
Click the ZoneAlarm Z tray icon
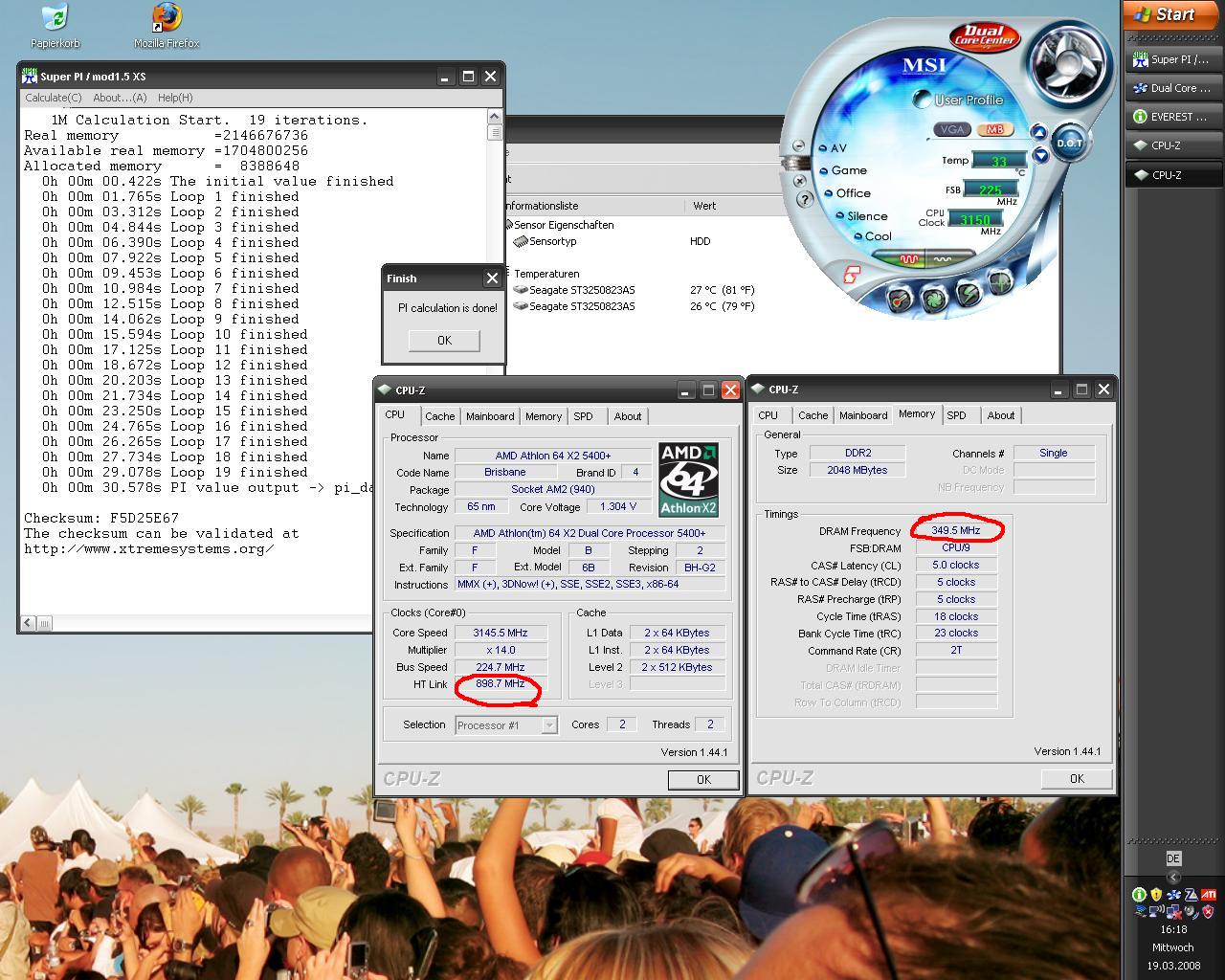pyautogui.click(x=1191, y=895)
